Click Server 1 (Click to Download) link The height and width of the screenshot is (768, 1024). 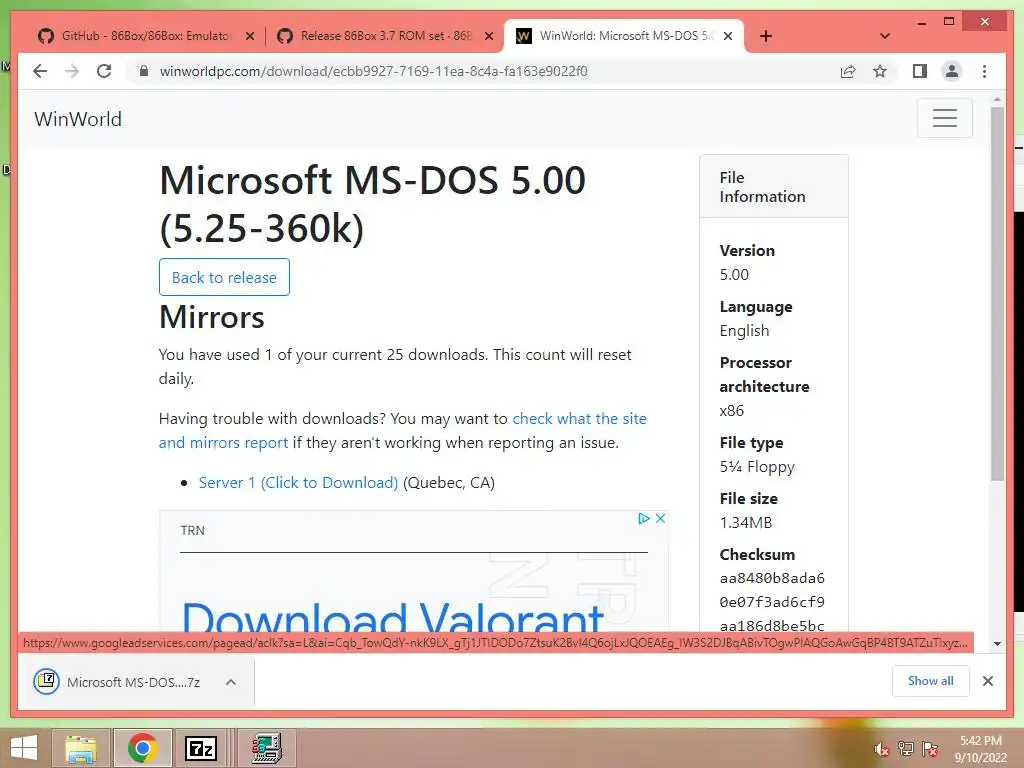[x=298, y=483]
